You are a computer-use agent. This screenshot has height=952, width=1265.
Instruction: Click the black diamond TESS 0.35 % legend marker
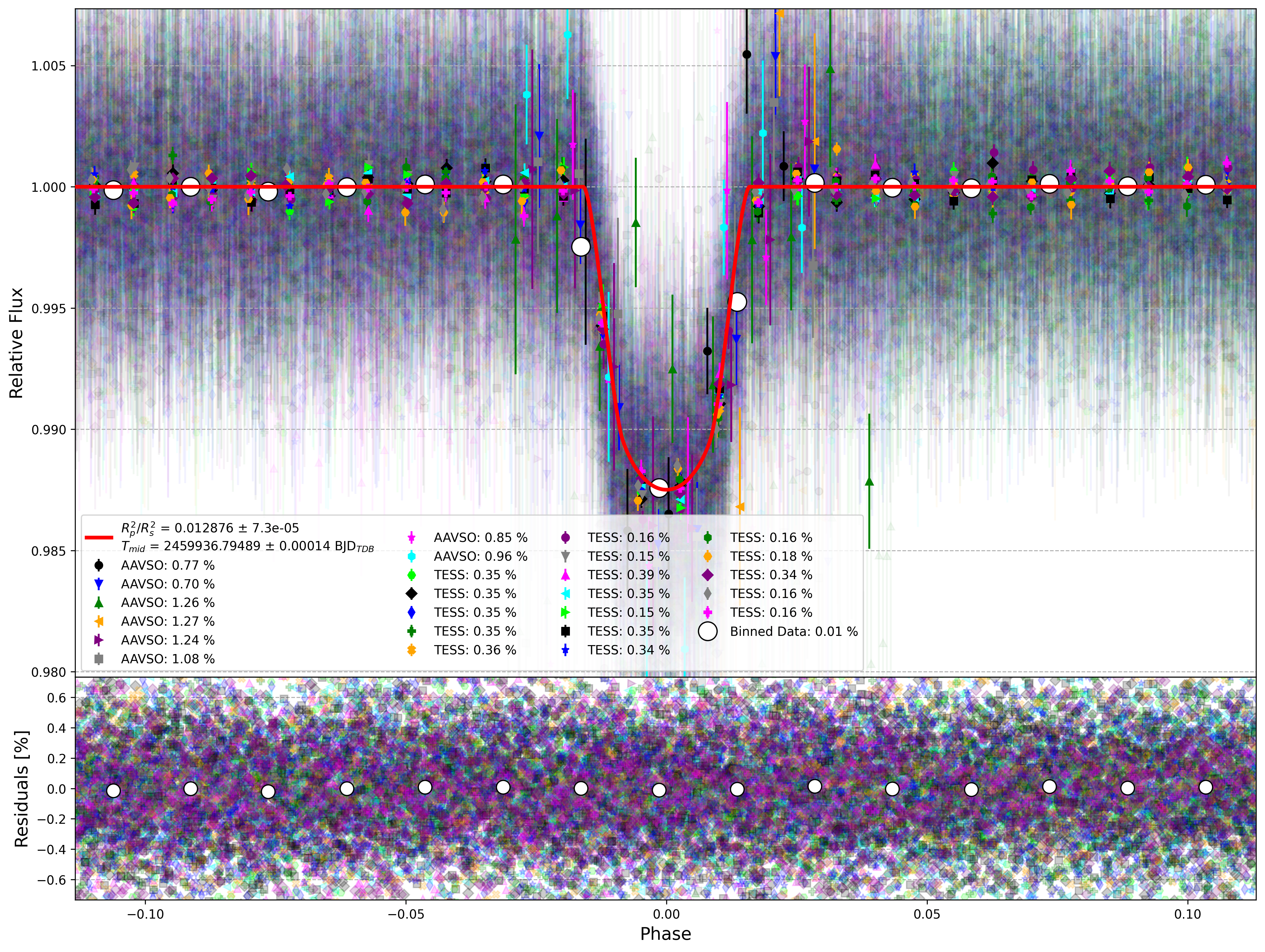tap(411, 594)
